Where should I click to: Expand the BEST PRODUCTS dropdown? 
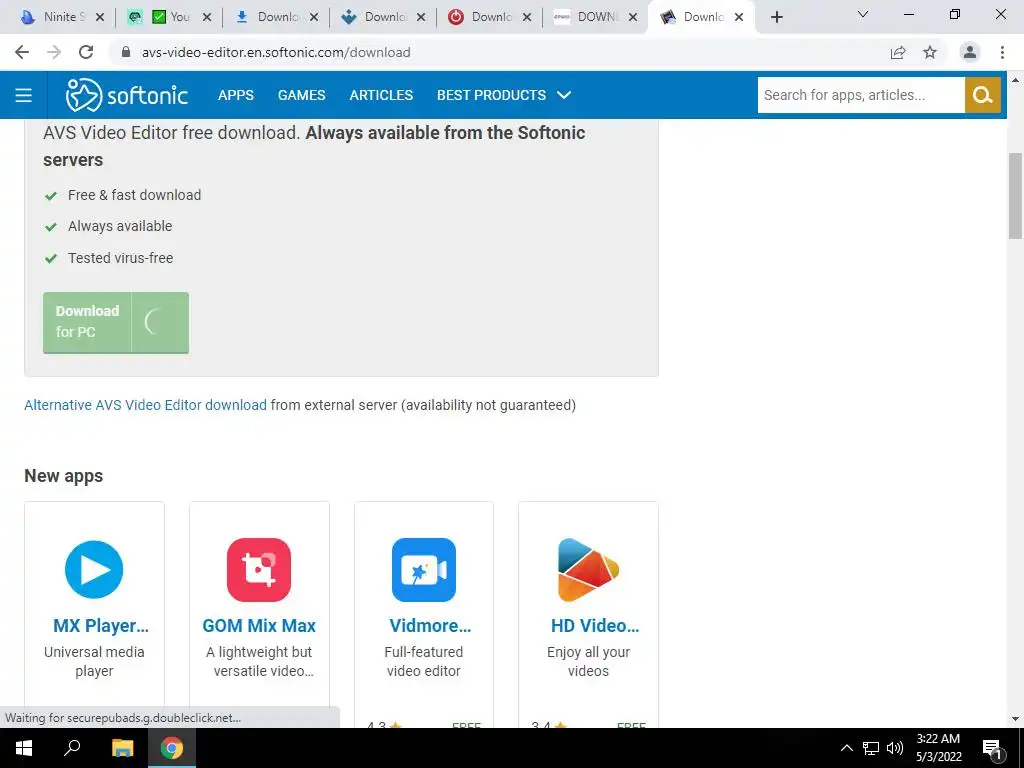504,95
